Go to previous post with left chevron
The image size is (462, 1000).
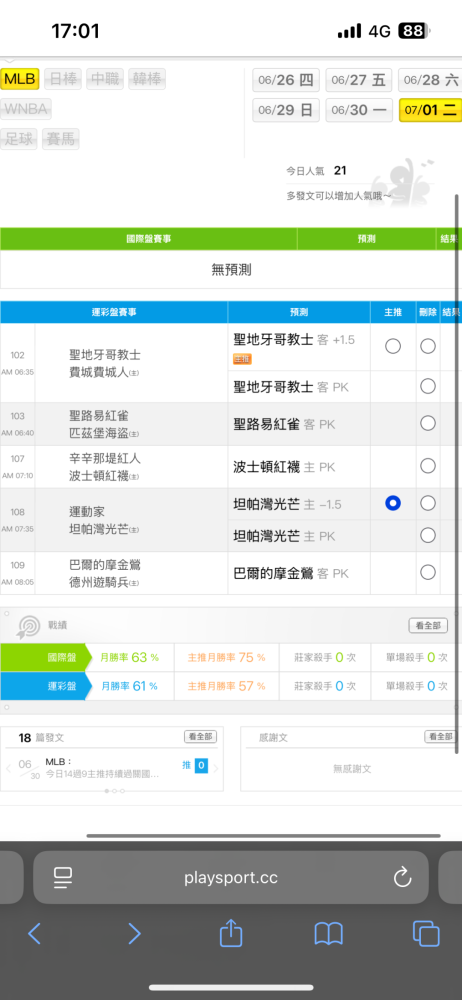pos(8,768)
